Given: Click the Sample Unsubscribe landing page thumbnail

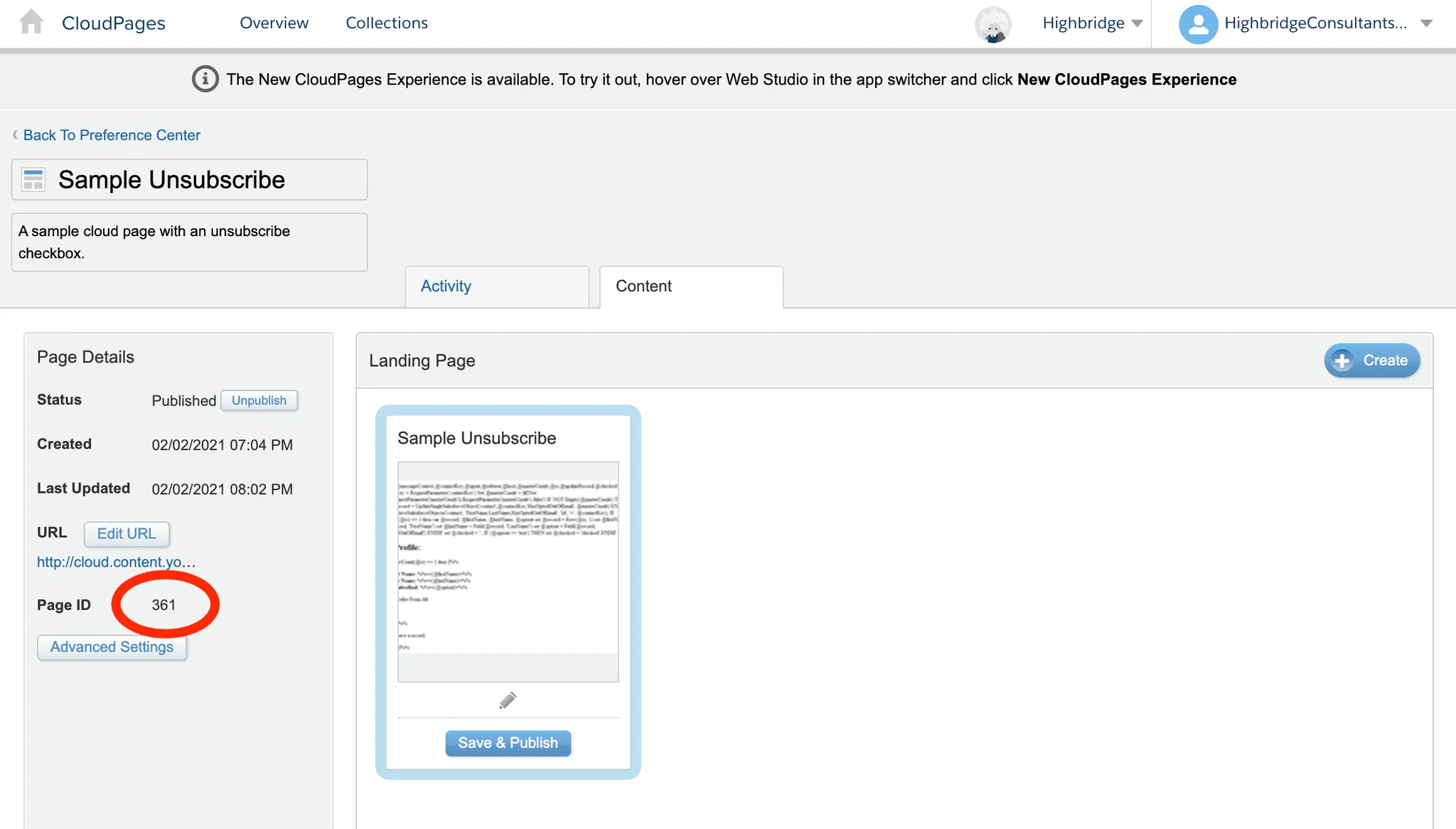Looking at the screenshot, I should (x=508, y=572).
